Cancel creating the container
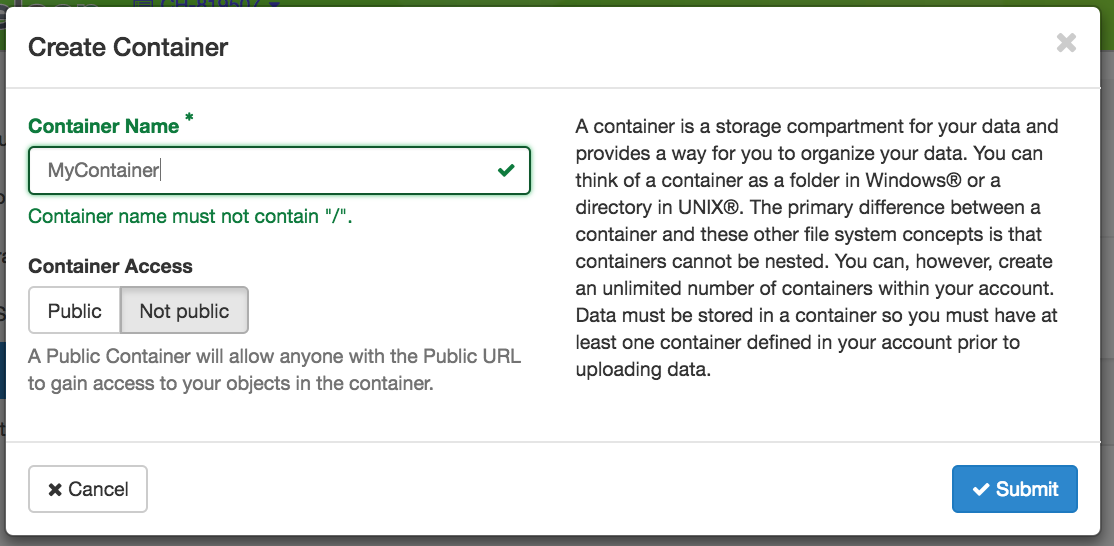This screenshot has height=546, width=1114. click(x=88, y=489)
